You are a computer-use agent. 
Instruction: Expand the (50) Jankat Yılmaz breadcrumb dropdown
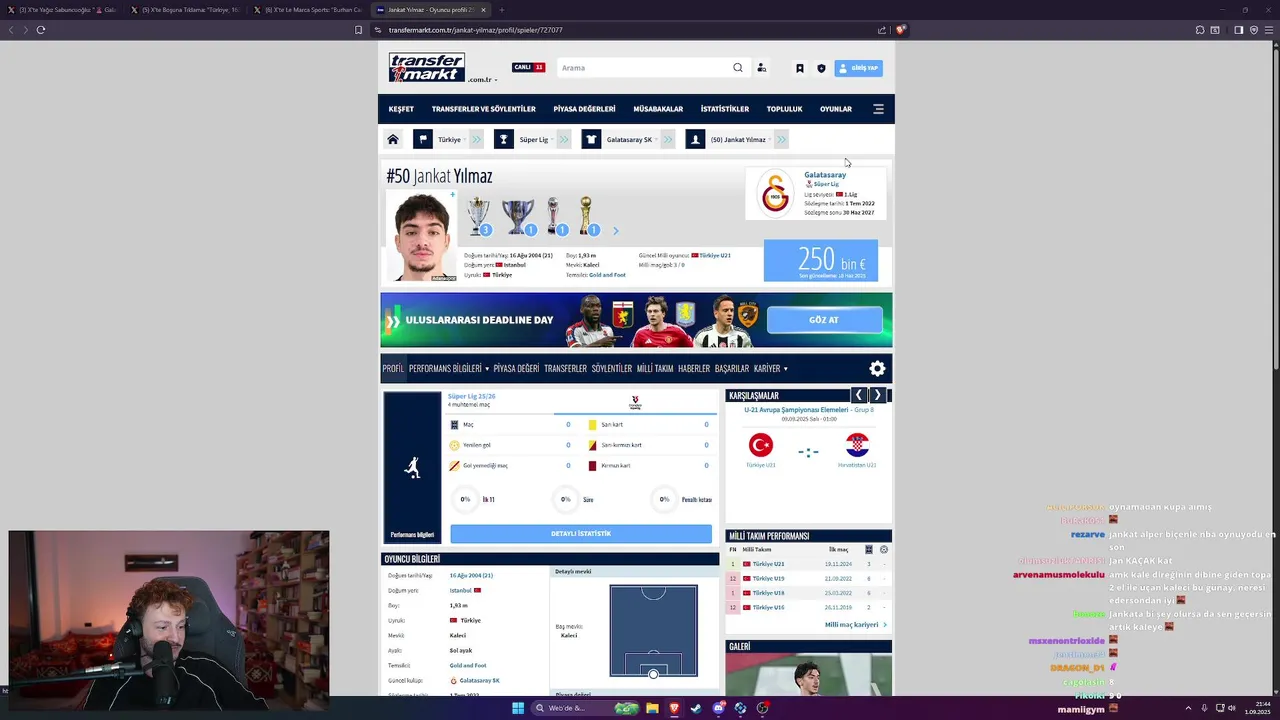click(x=769, y=140)
